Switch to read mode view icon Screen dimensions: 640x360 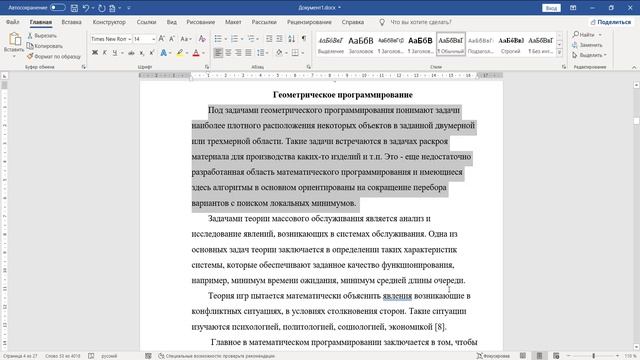pyautogui.click(x=523, y=356)
